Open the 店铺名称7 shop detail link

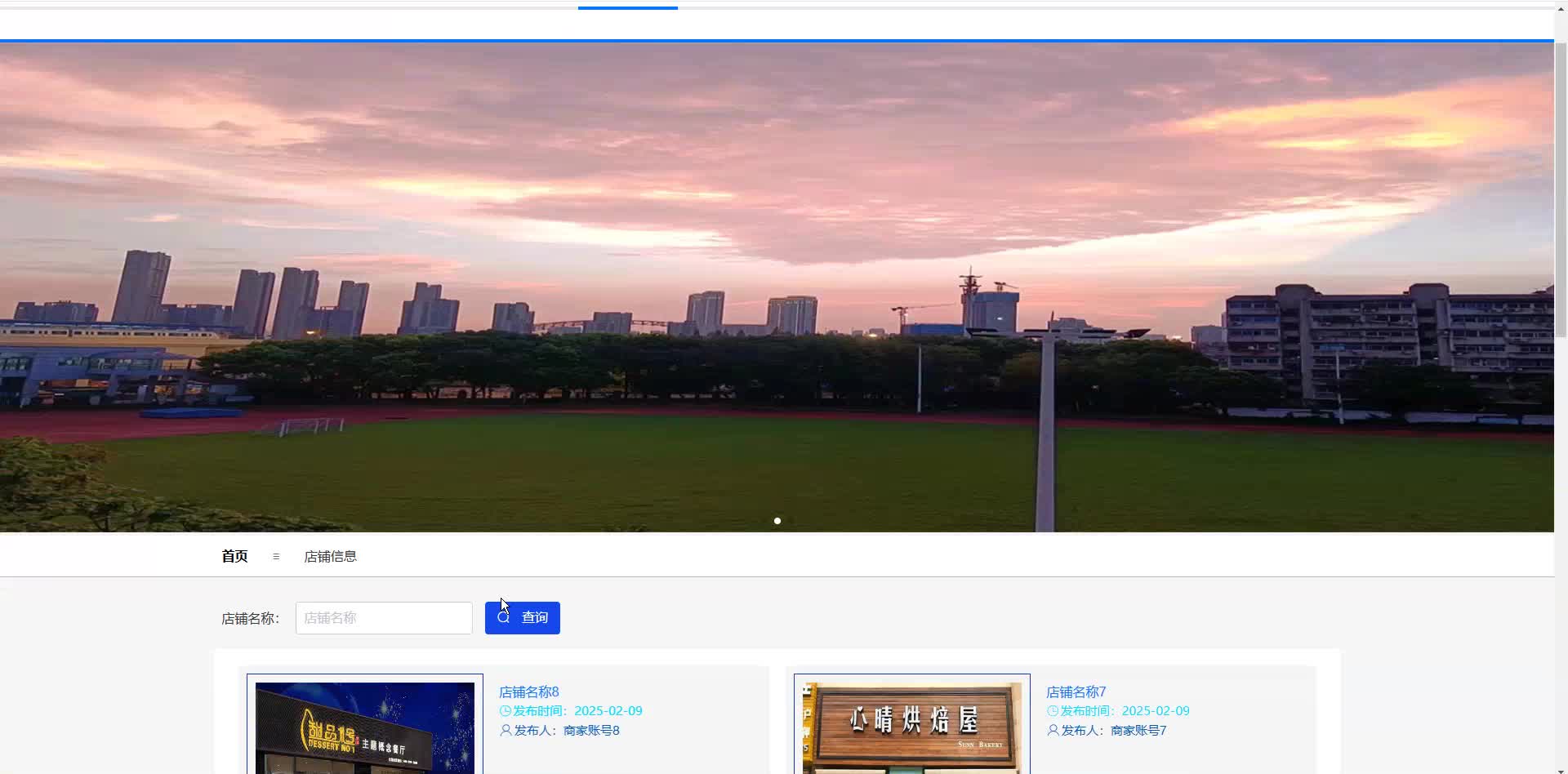[x=1076, y=692]
